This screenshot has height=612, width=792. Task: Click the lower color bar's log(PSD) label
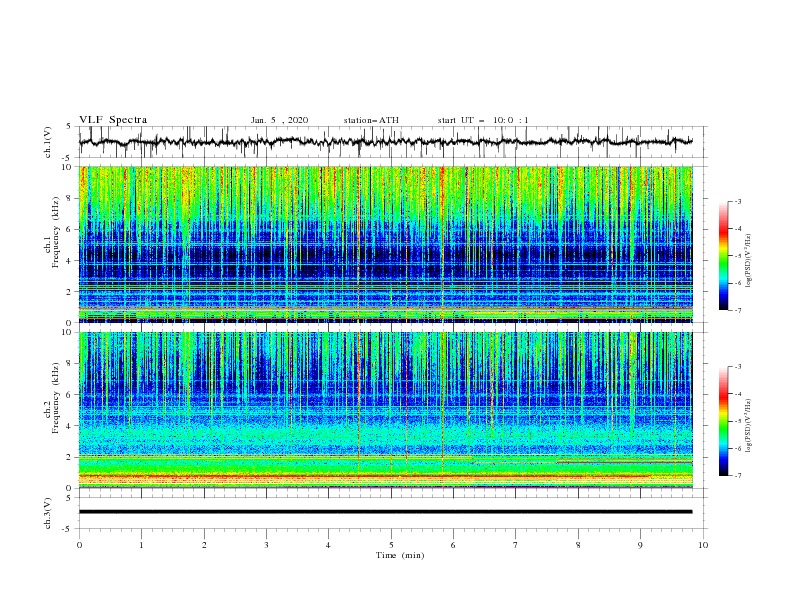click(749, 426)
